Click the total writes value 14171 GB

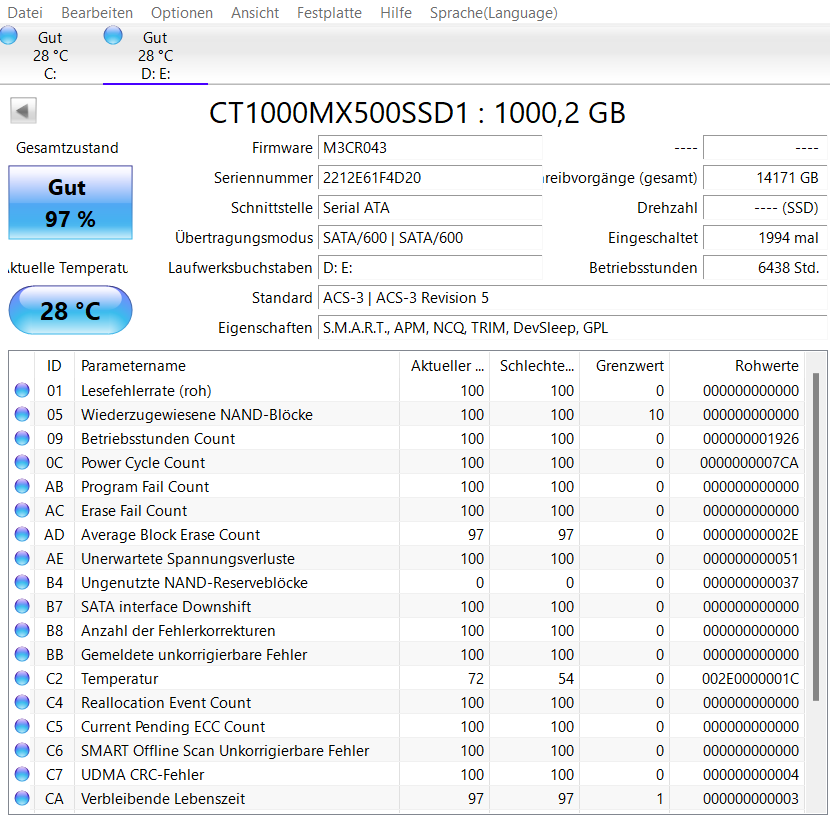(765, 178)
